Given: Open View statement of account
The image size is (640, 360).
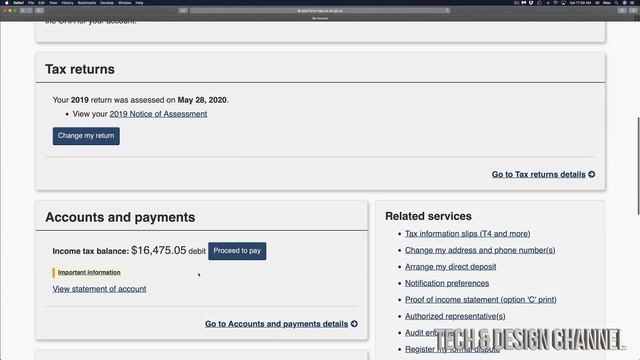Looking at the screenshot, I should tap(99, 289).
